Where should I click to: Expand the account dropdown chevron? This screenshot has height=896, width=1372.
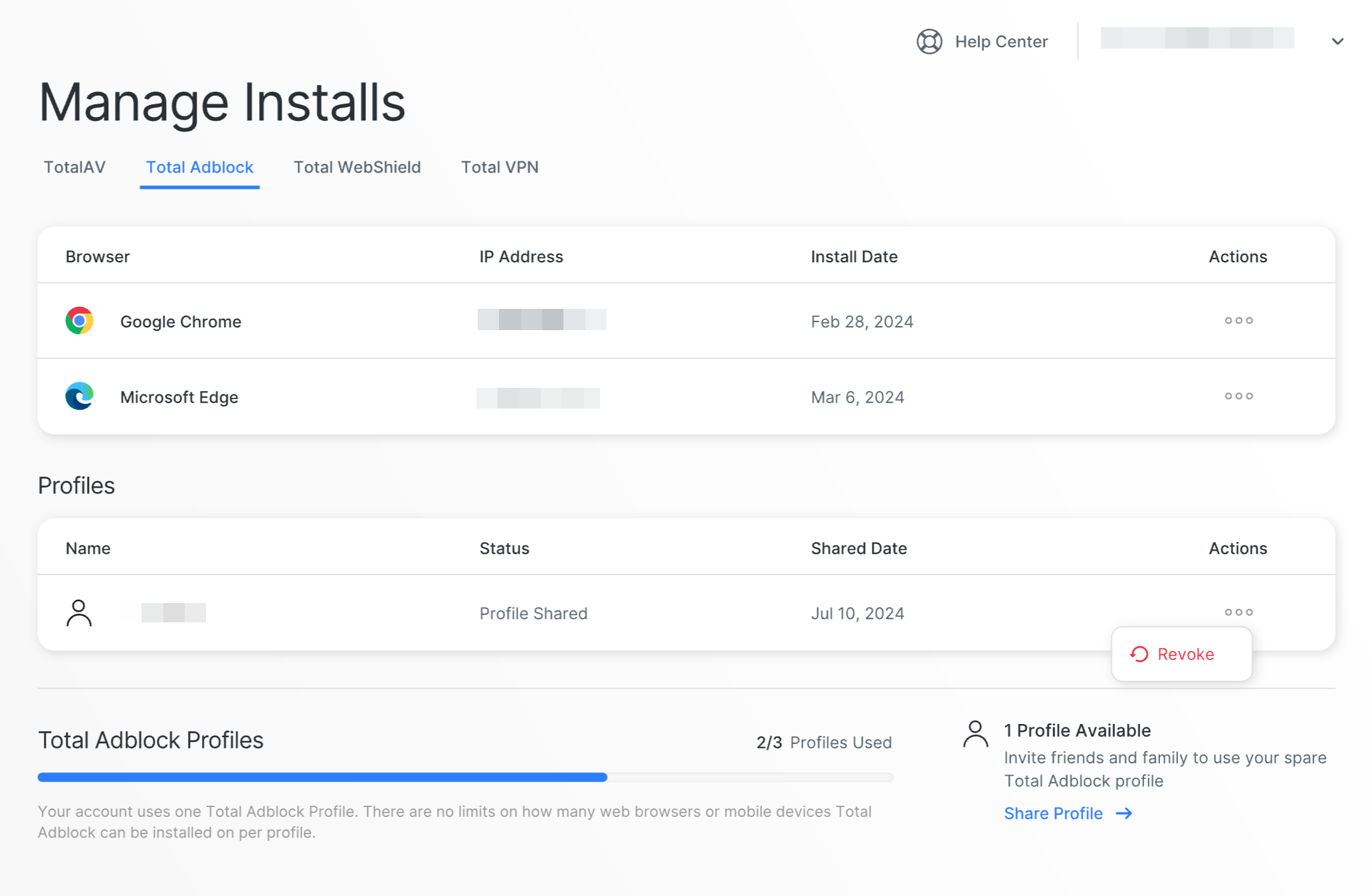[1337, 41]
